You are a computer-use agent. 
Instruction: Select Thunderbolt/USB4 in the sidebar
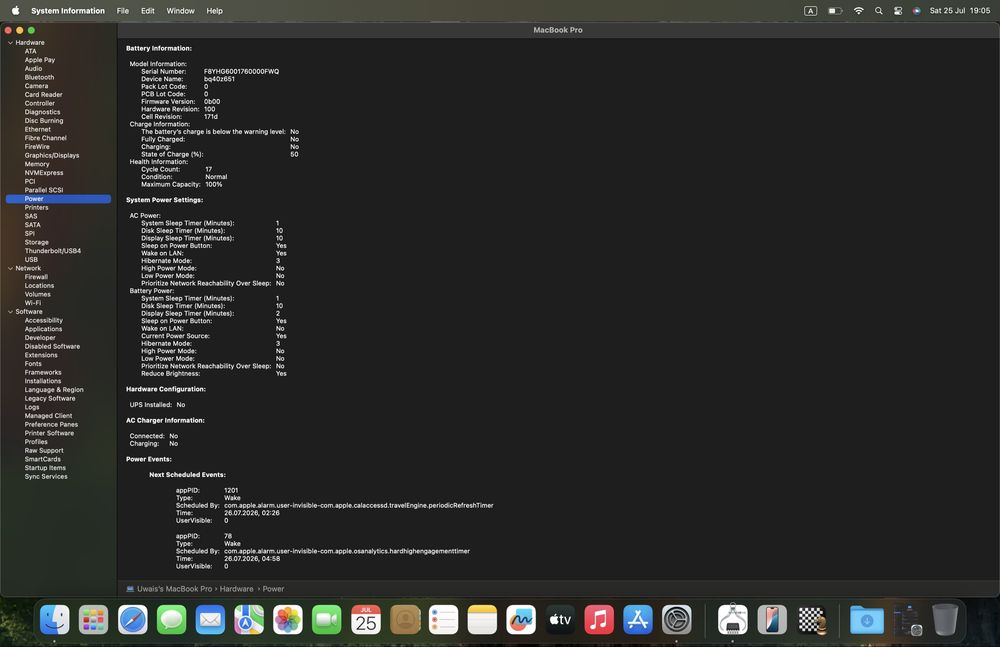point(53,251)
